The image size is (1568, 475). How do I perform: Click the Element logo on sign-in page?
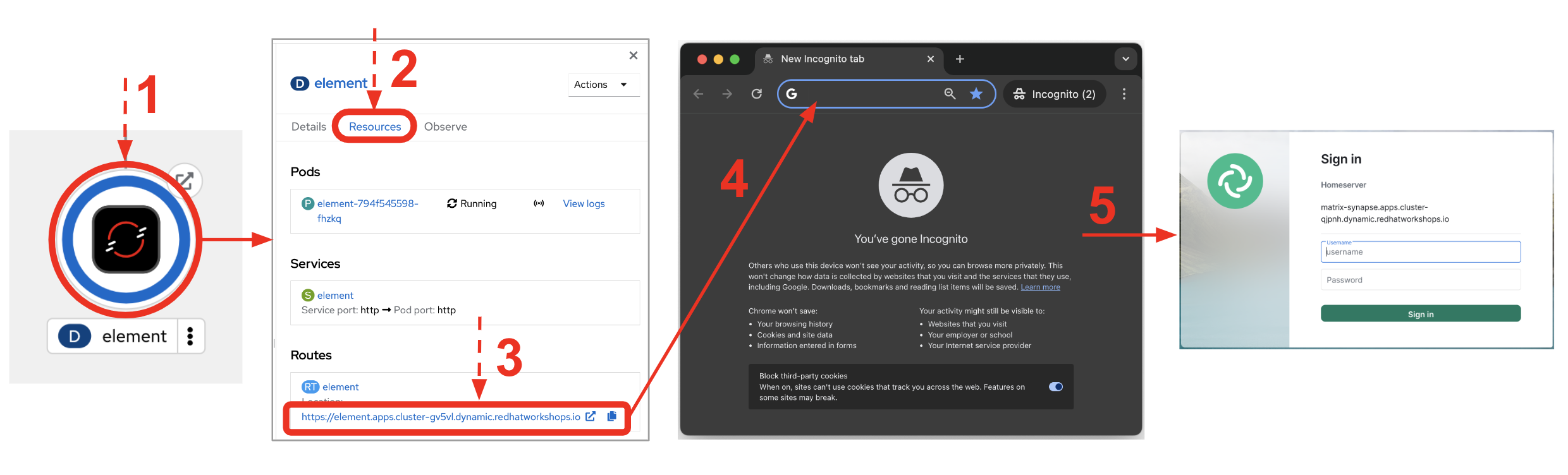[x=1235, y=181]
